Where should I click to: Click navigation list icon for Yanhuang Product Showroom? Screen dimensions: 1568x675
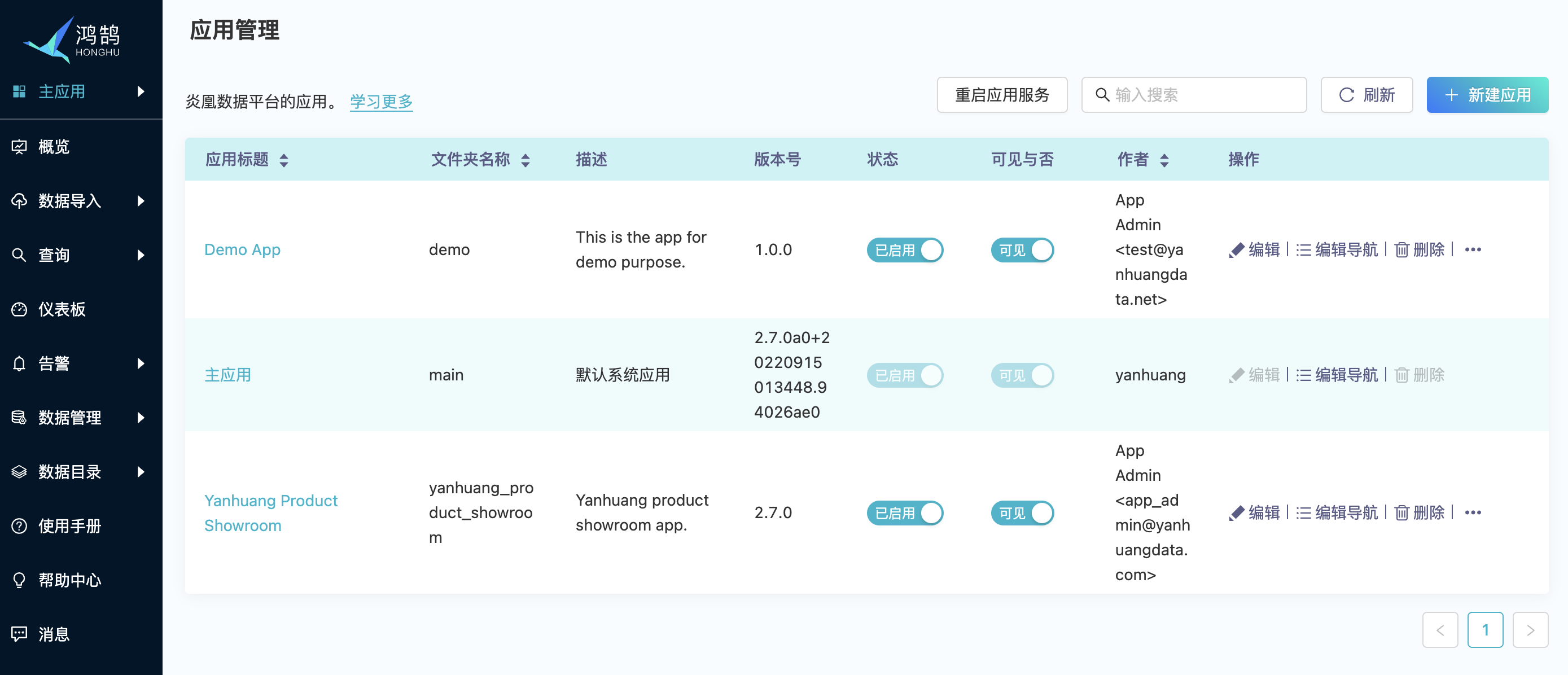[x=1303, y=512]
